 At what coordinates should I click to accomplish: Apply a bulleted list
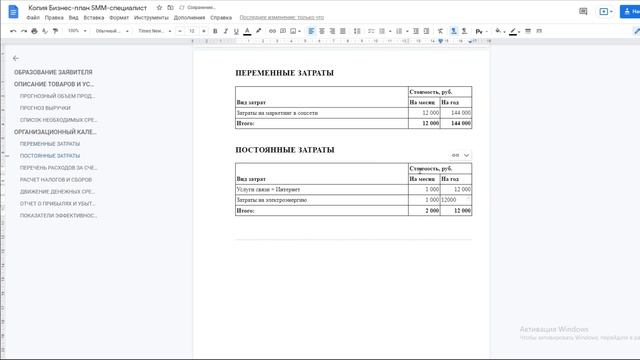coord(382,31)
